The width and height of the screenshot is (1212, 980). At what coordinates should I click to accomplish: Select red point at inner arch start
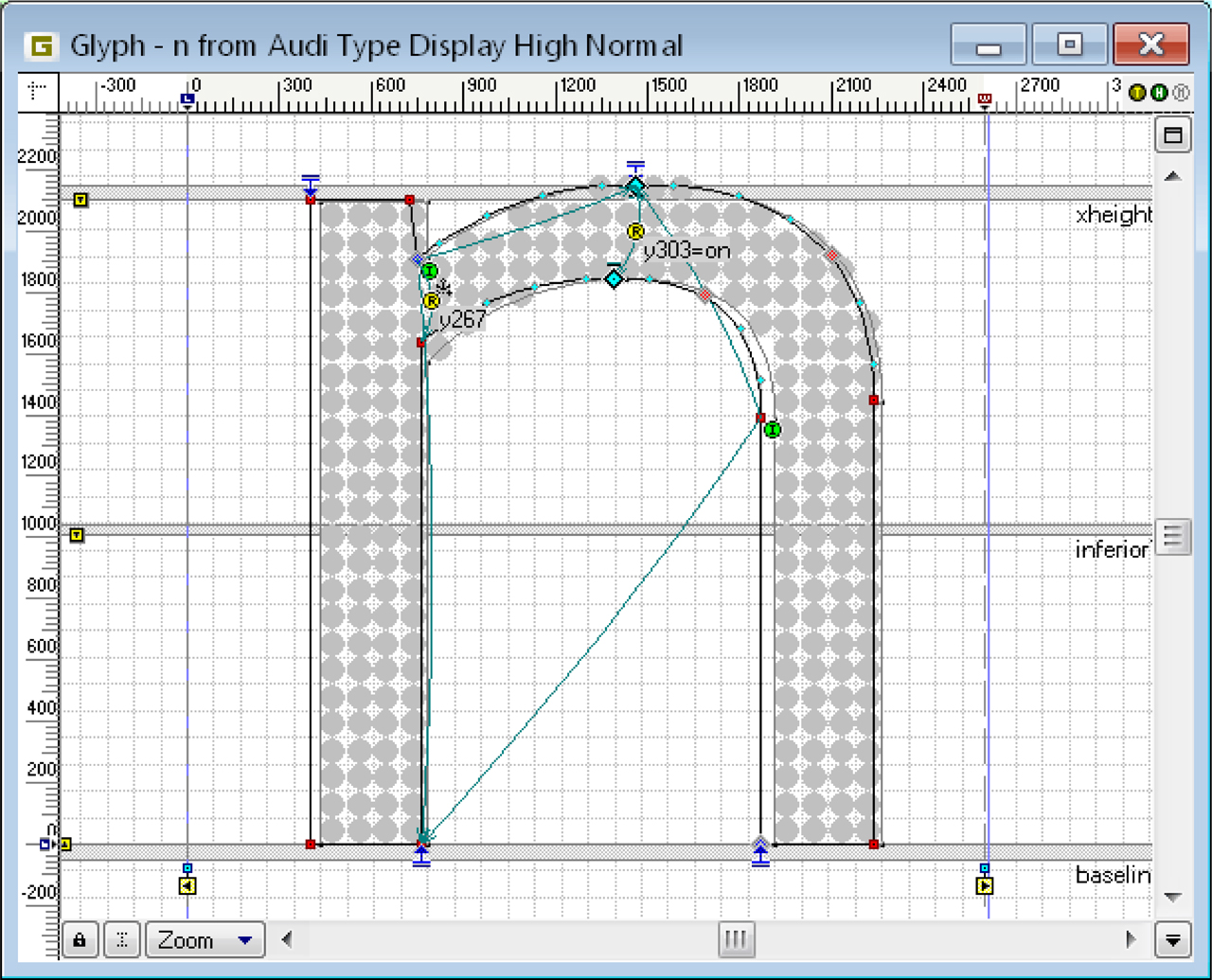coord(421,343)
